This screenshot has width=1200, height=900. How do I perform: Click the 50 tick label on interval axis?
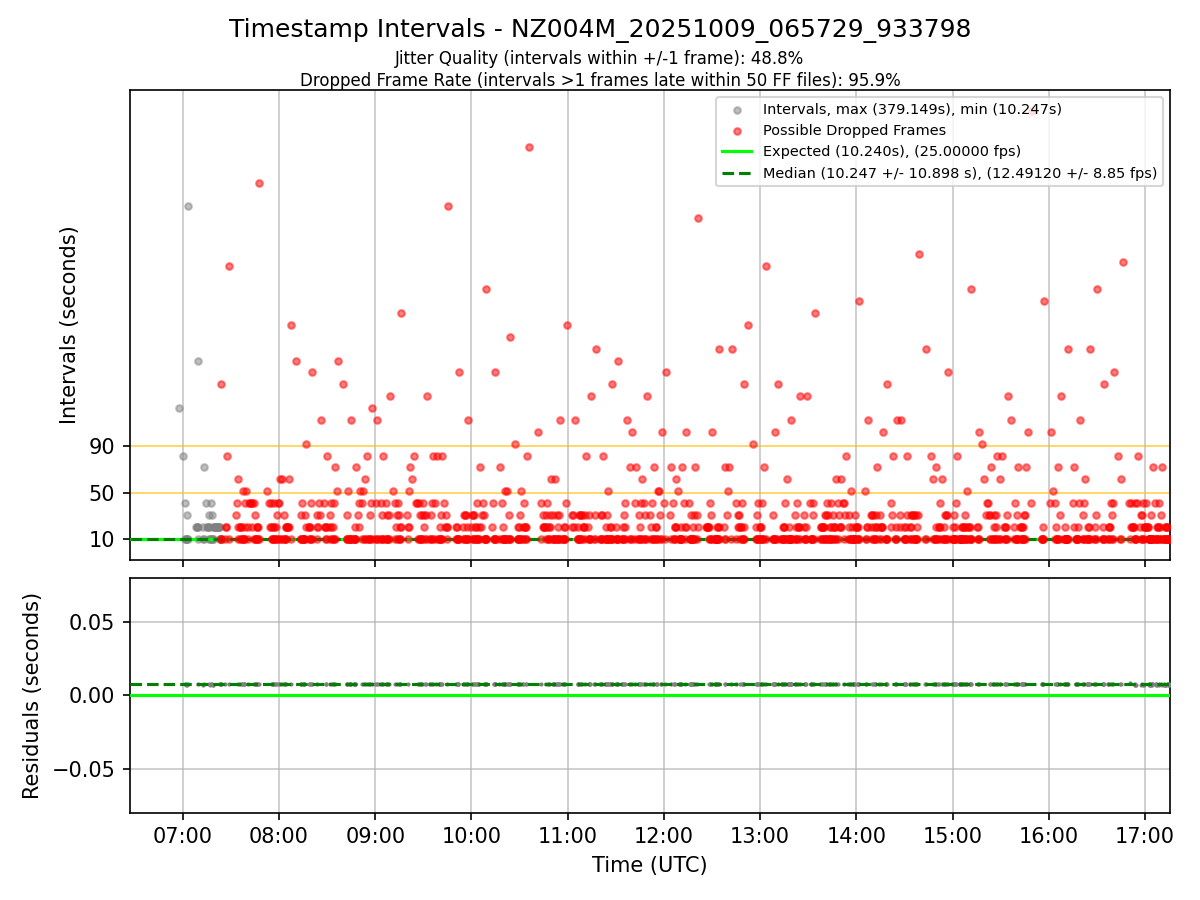pyautogui.click(x=103, y=493)
